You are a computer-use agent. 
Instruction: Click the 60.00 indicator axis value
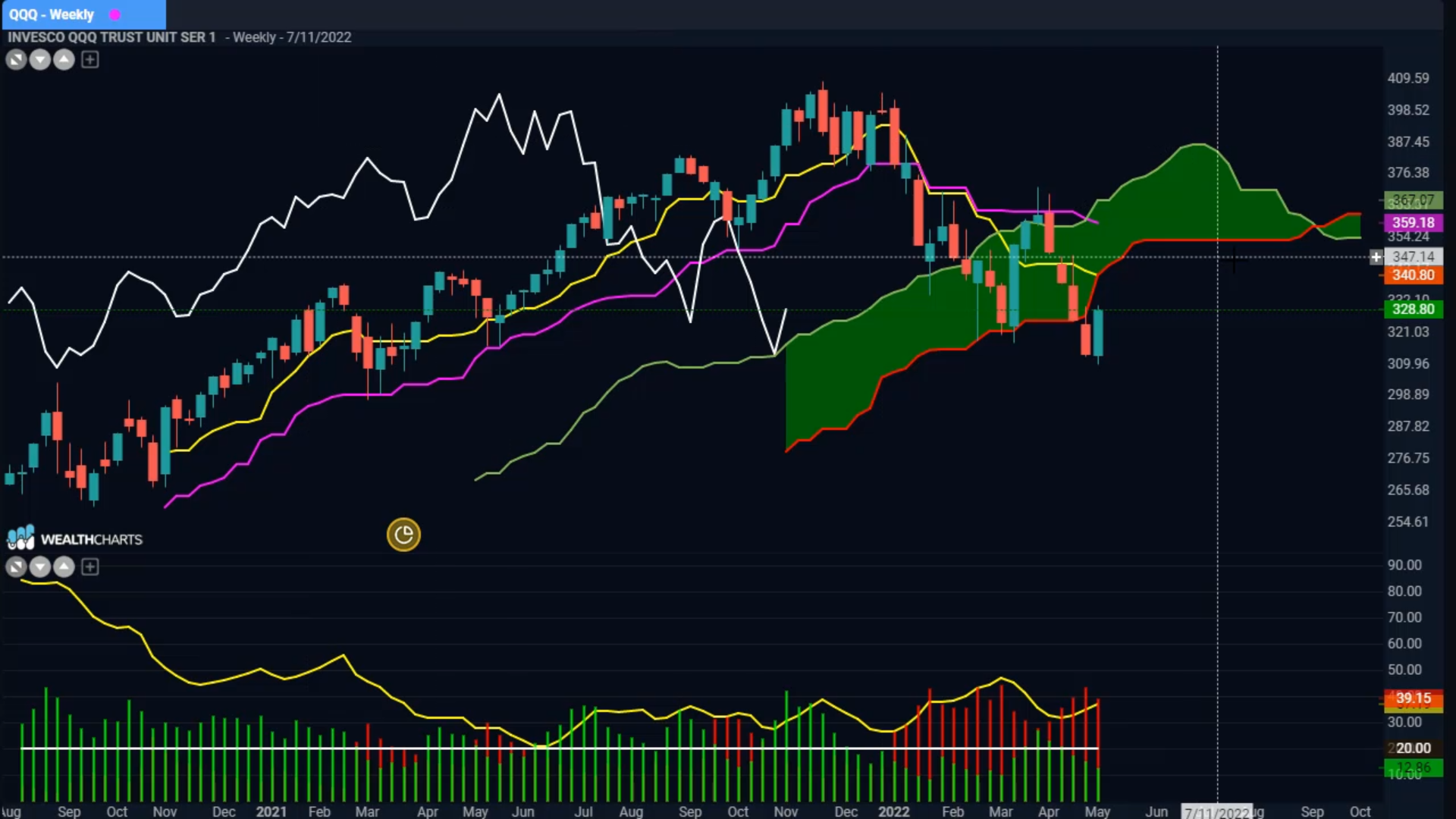[1404, 644]
